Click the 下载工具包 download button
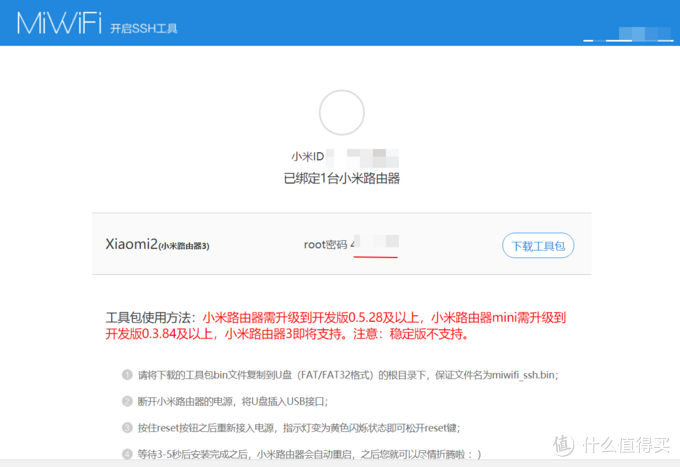 [x=538, y=246]
